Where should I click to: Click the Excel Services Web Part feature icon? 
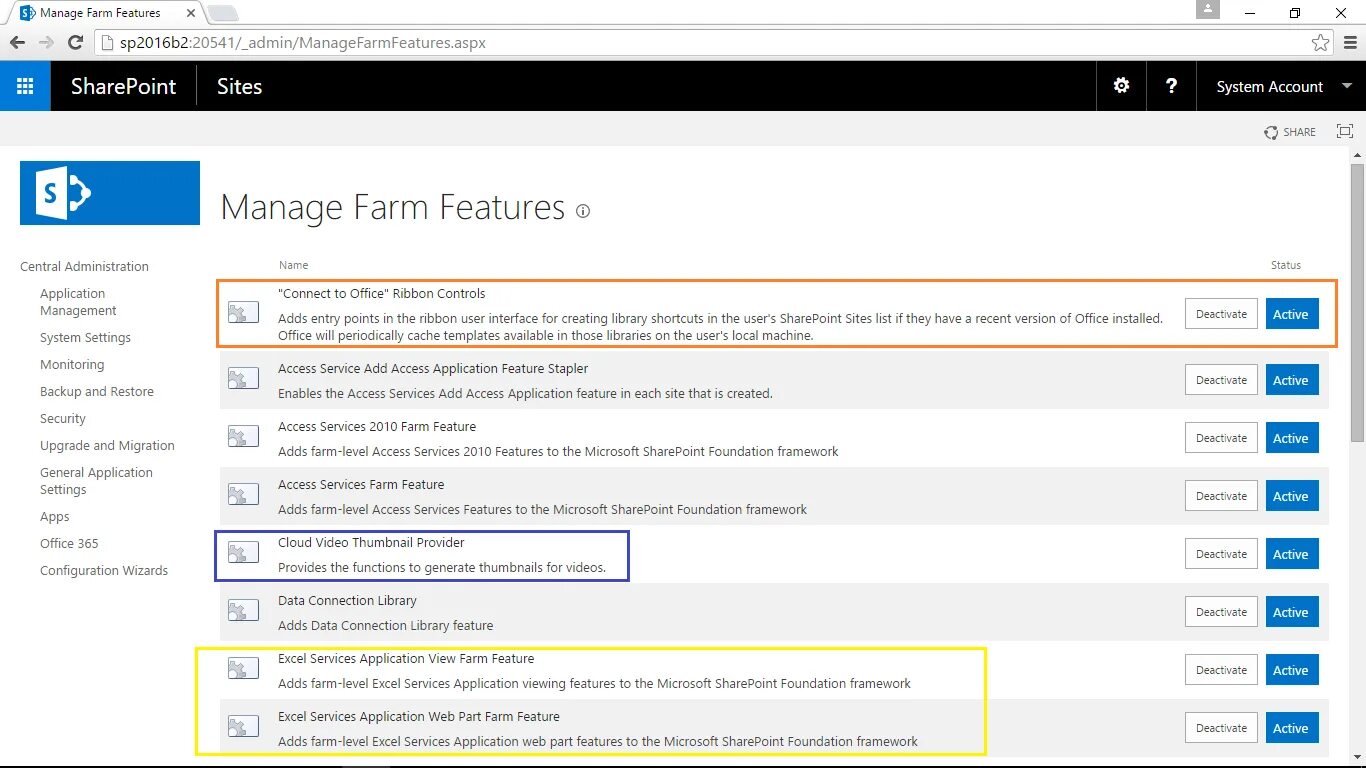click(x=243, y=727)
